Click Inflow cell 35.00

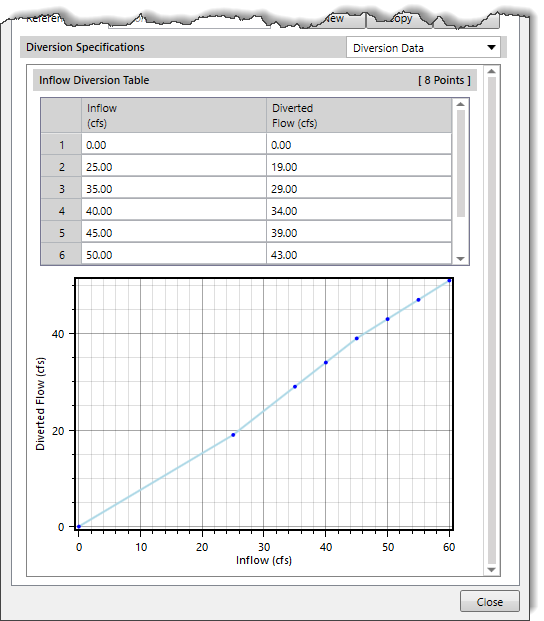pyautogui.click(x=174, y=189)
